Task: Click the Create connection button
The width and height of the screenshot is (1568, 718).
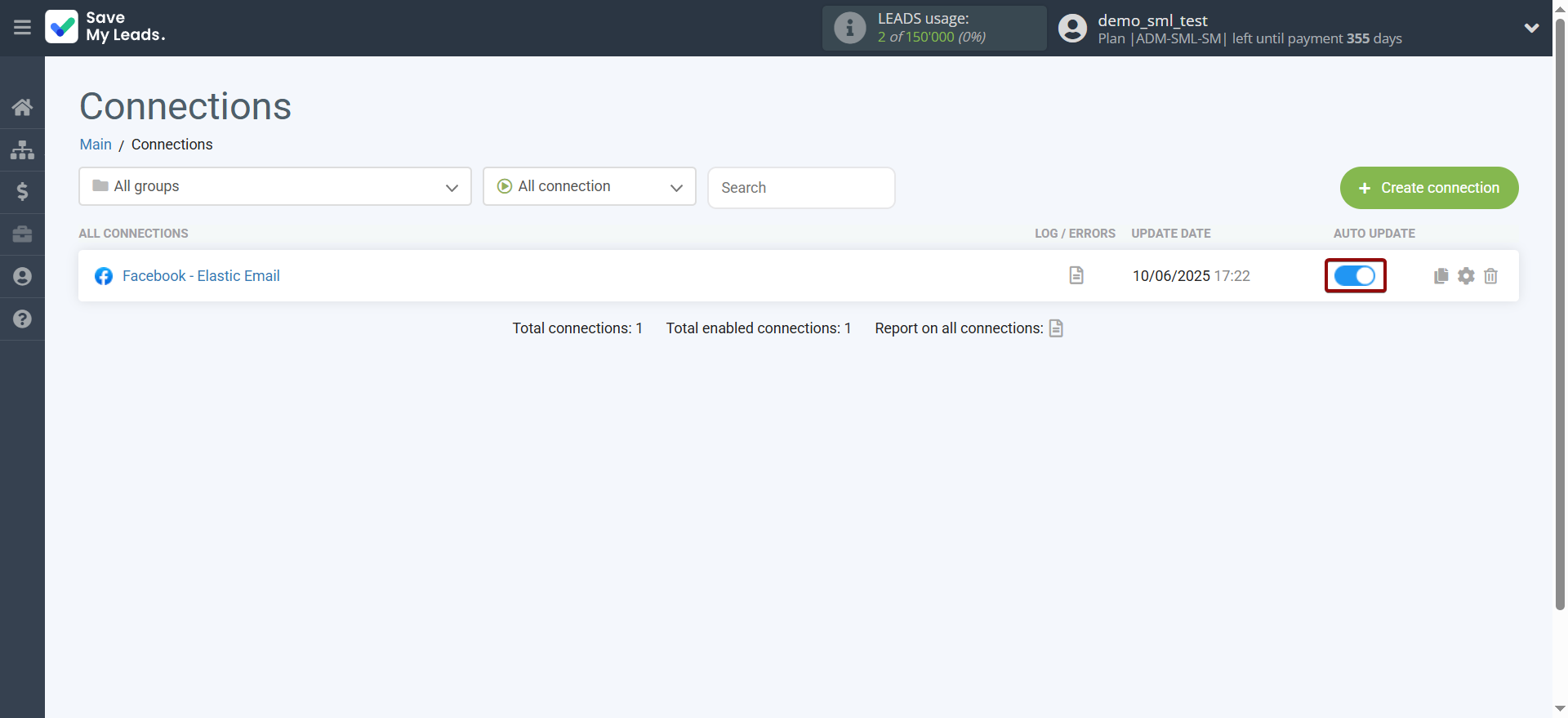Action: tap(1428, 188)
